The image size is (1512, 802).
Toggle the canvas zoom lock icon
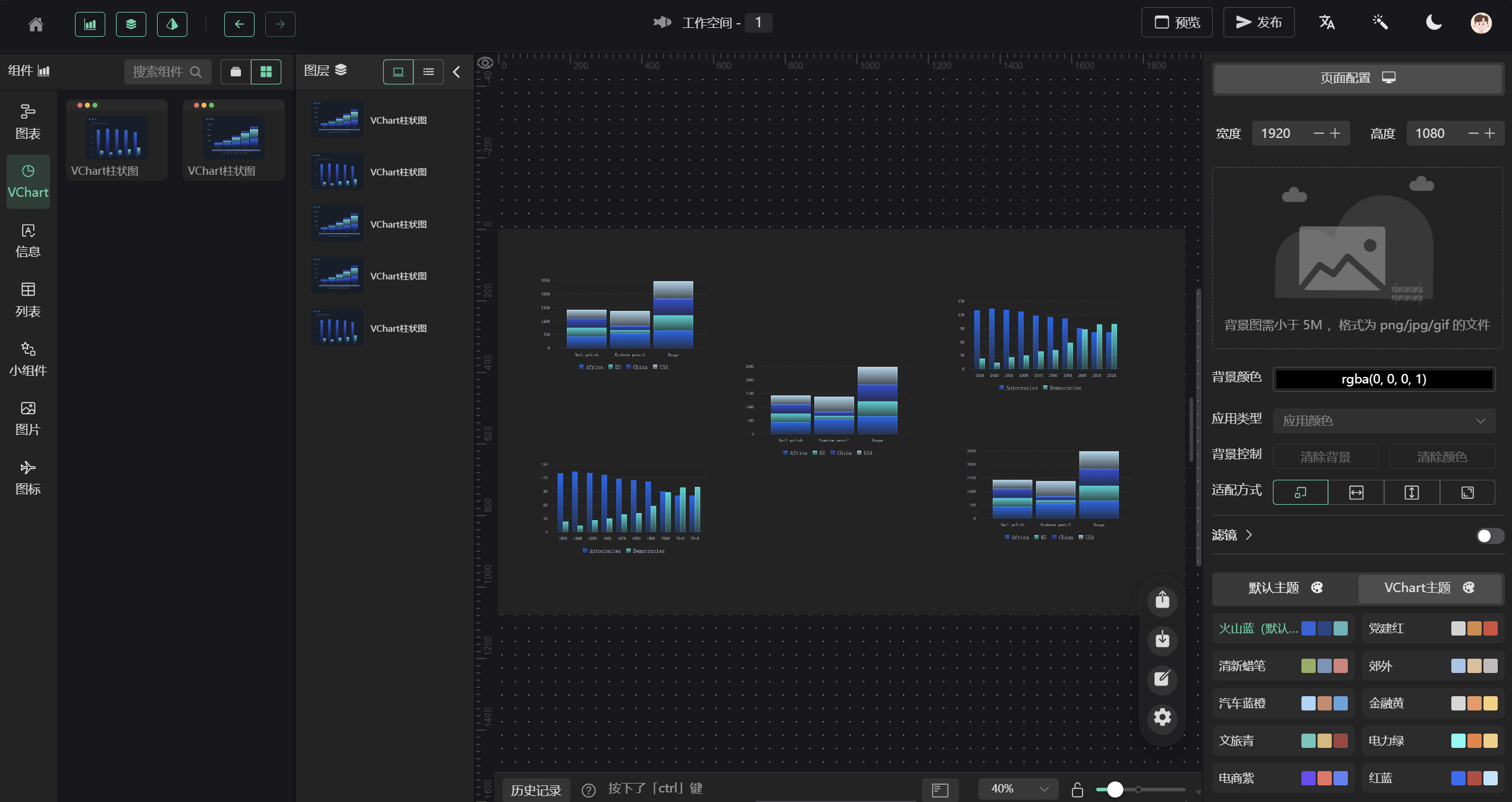pos(1077,790)
